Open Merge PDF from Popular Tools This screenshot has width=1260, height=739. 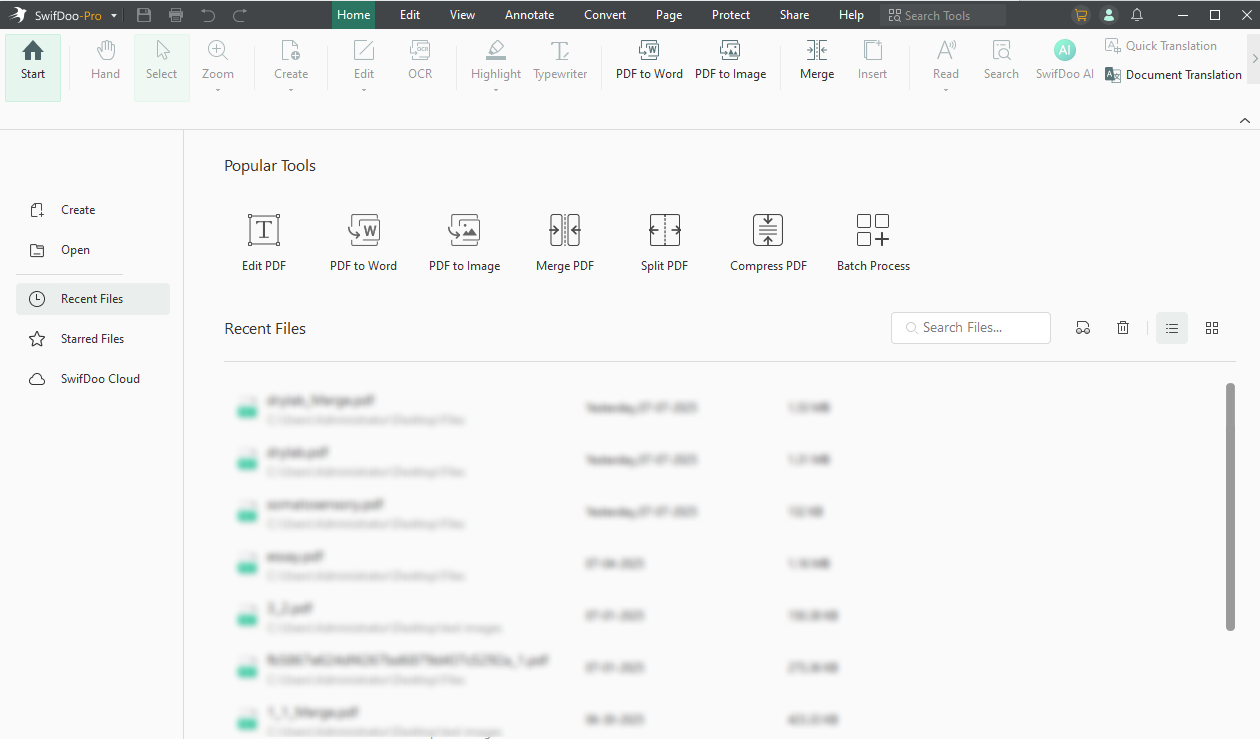[x=565, y=242]
